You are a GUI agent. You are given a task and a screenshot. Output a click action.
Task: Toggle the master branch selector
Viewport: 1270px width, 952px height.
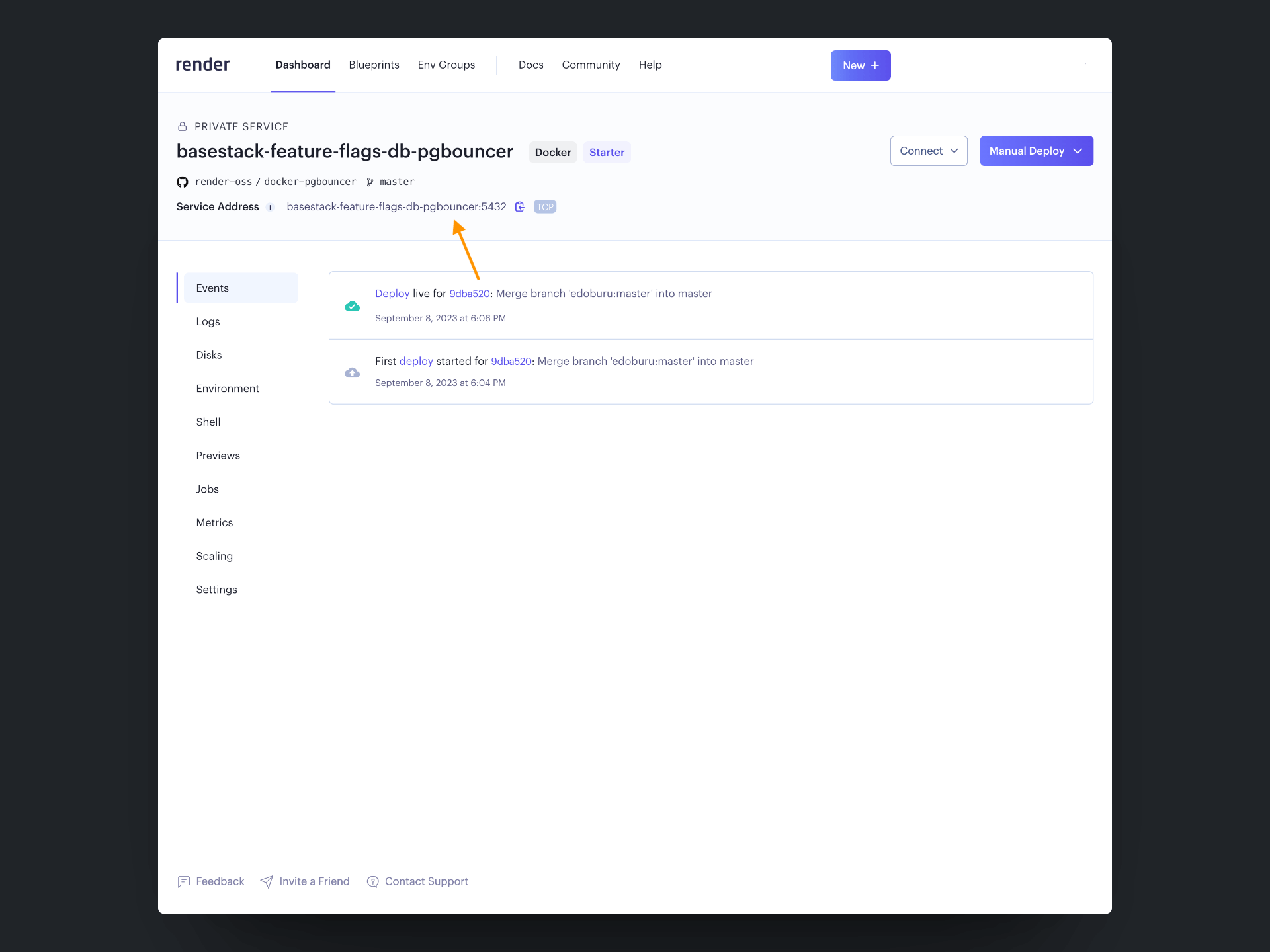390,181
